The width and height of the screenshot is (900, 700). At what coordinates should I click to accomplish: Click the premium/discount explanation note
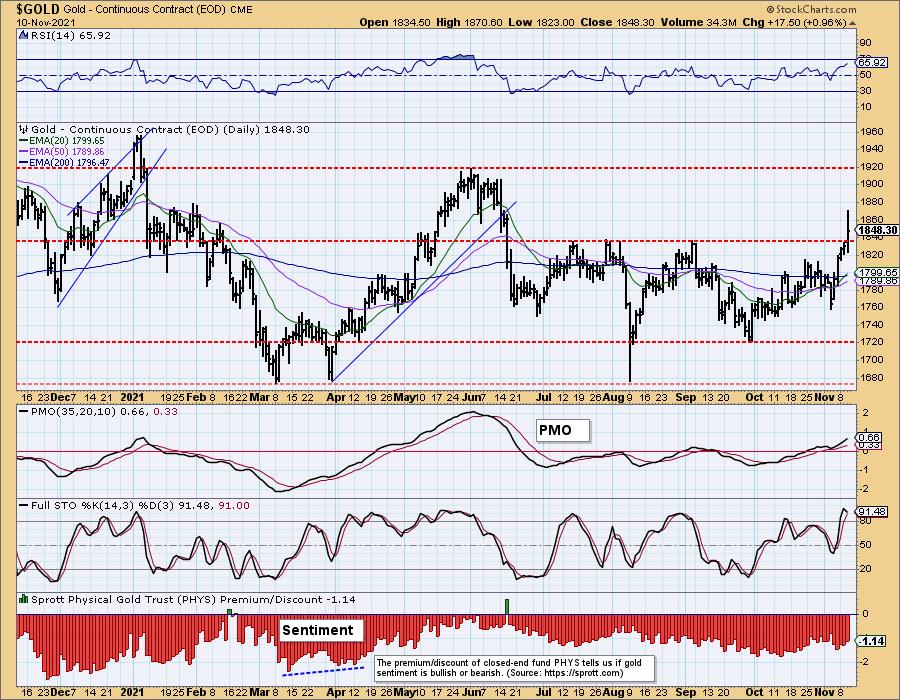click(514, 668)
